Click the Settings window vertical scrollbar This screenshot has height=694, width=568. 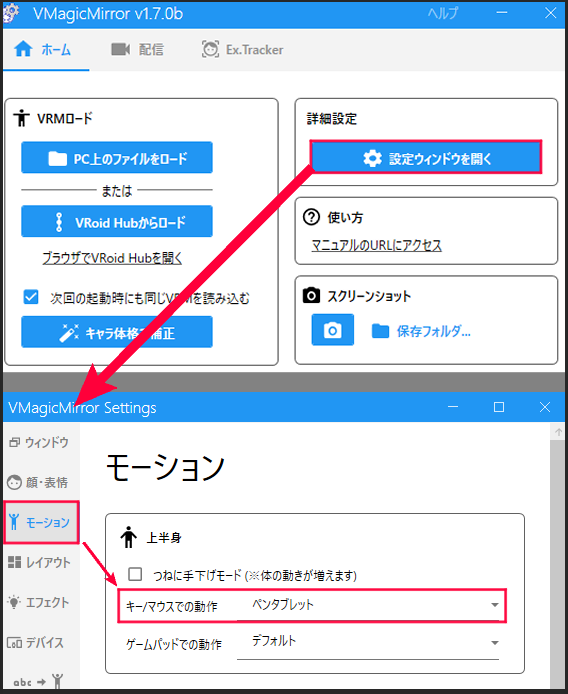click(x=557, y=562)
